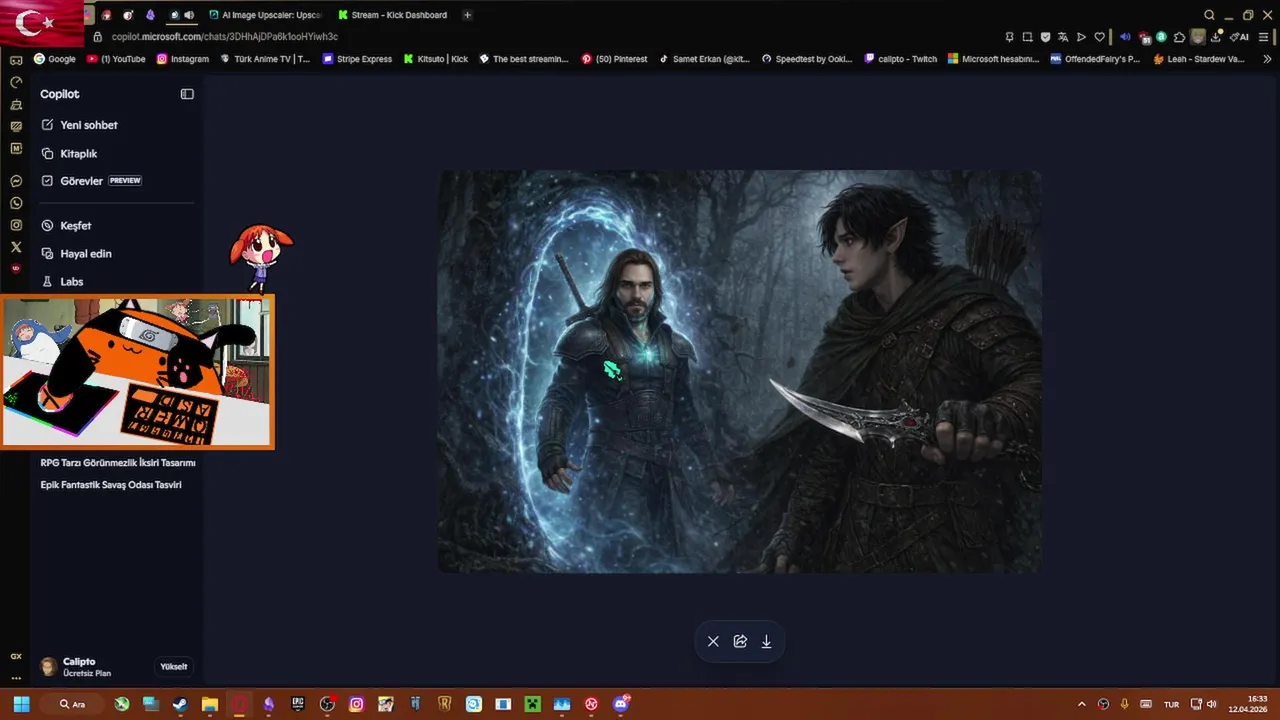Click the browser address bar URL
This screenshot has width=1280, height=720.
tap(225, 37)
